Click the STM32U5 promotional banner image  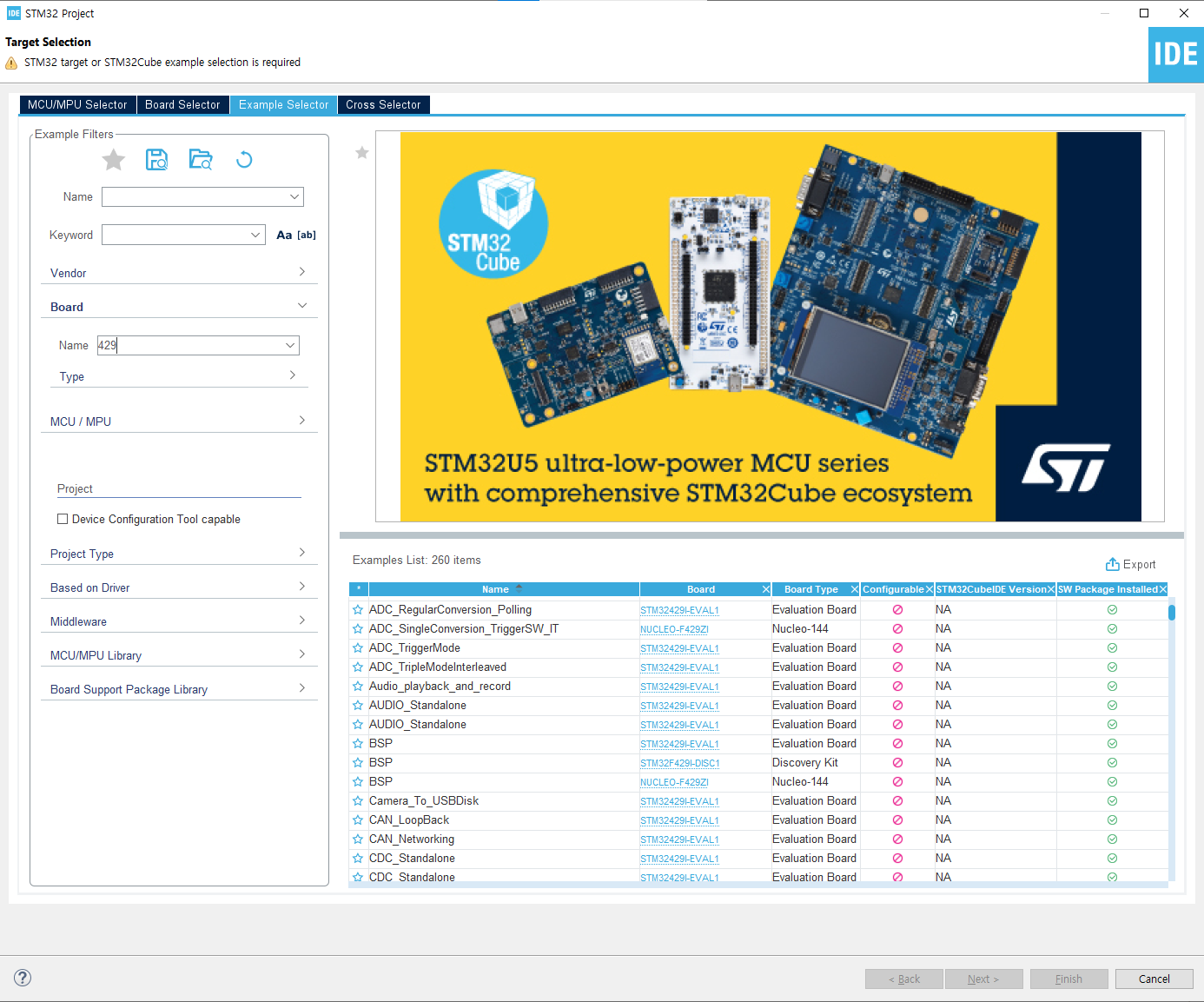pos(770,326)
